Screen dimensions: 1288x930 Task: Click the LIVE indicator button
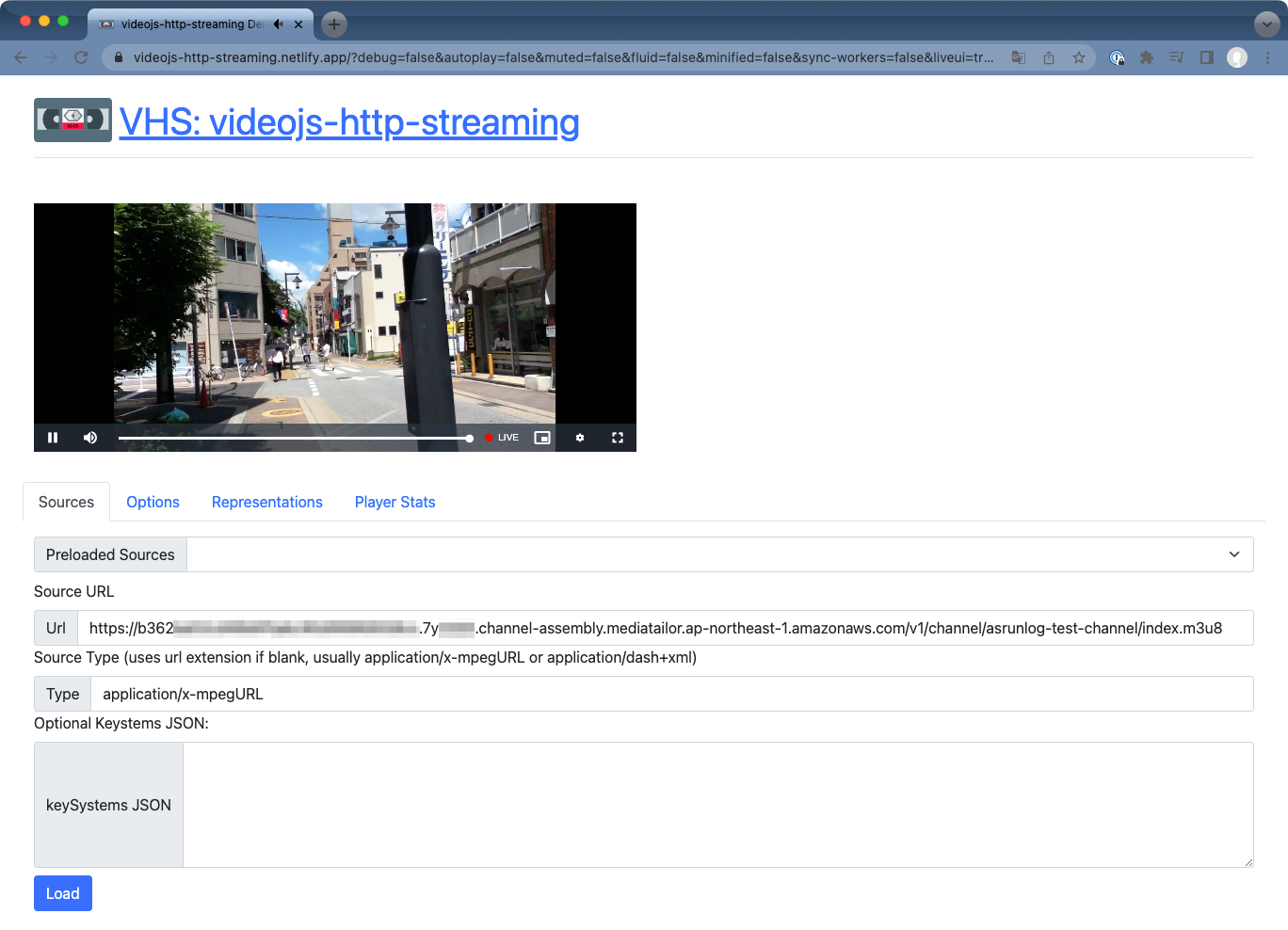tap(502, 438)
